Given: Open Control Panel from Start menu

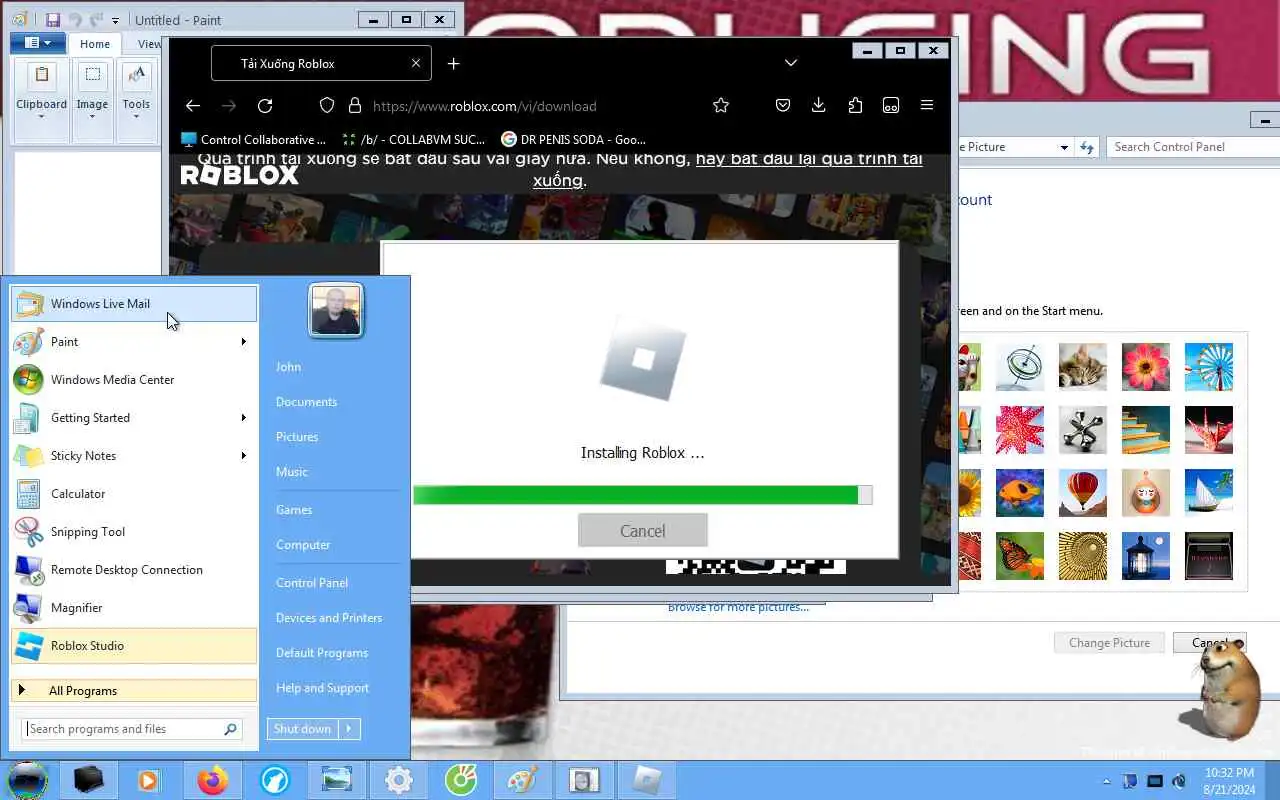Looking at the screenshot, I should pyautogui.click(x=312, y=583).
